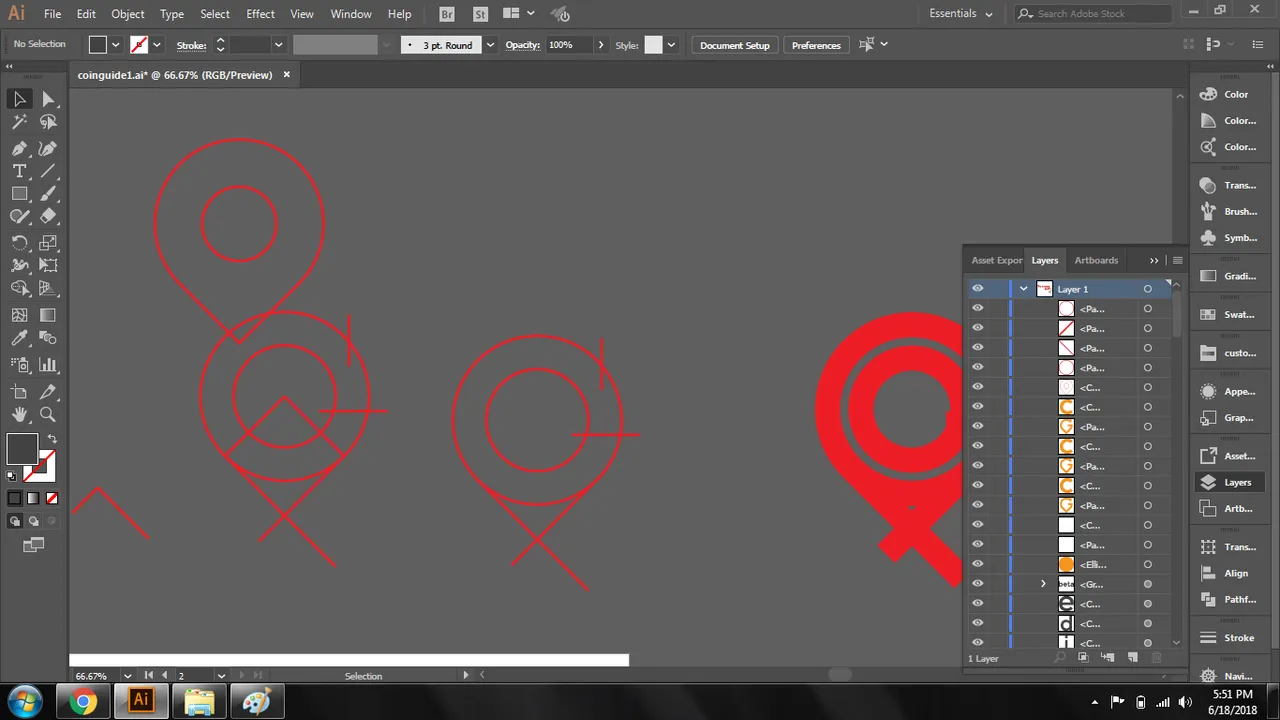Click the Preferences button

point(816,45)
